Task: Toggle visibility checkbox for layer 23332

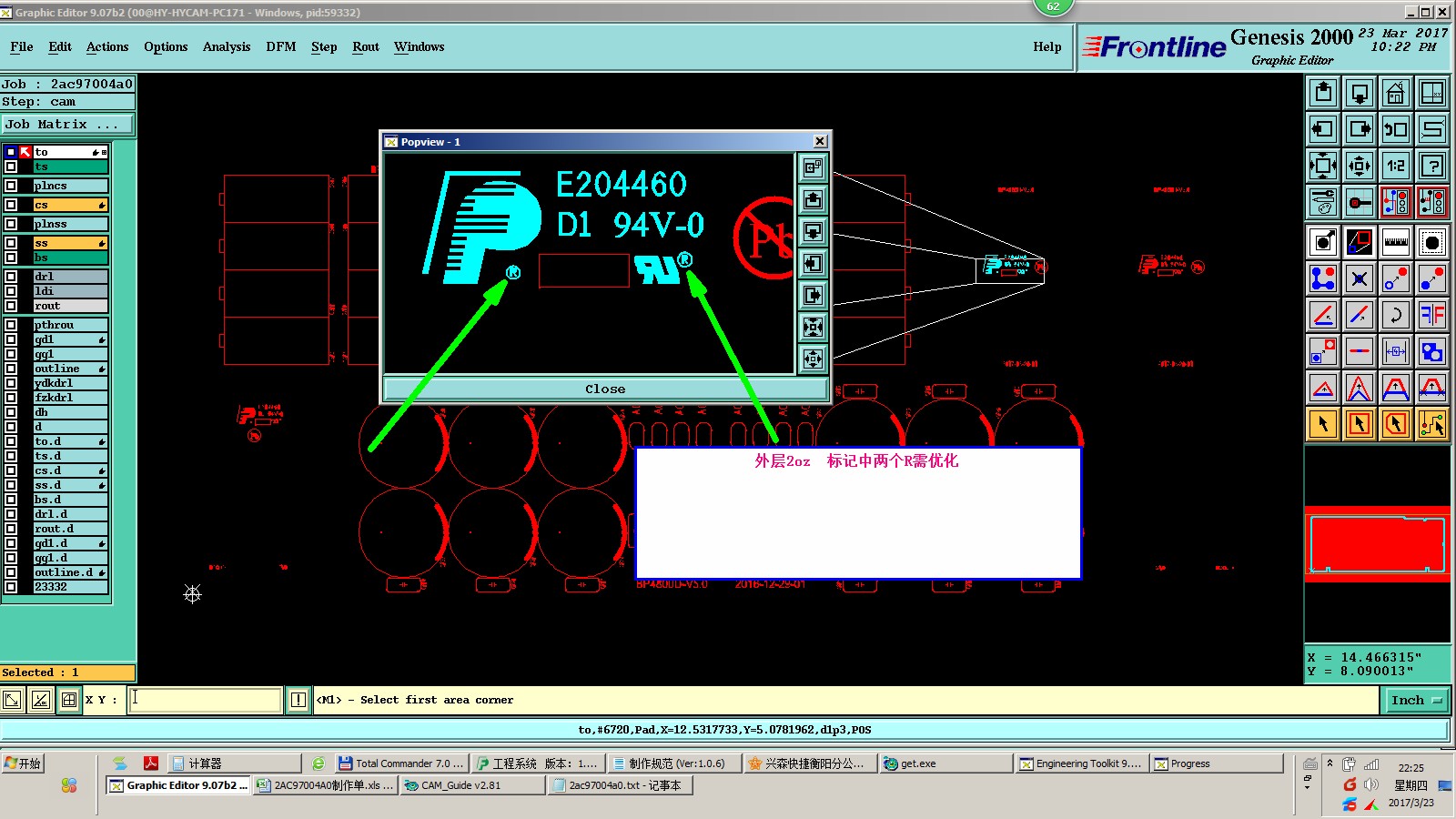Action: 11,587
